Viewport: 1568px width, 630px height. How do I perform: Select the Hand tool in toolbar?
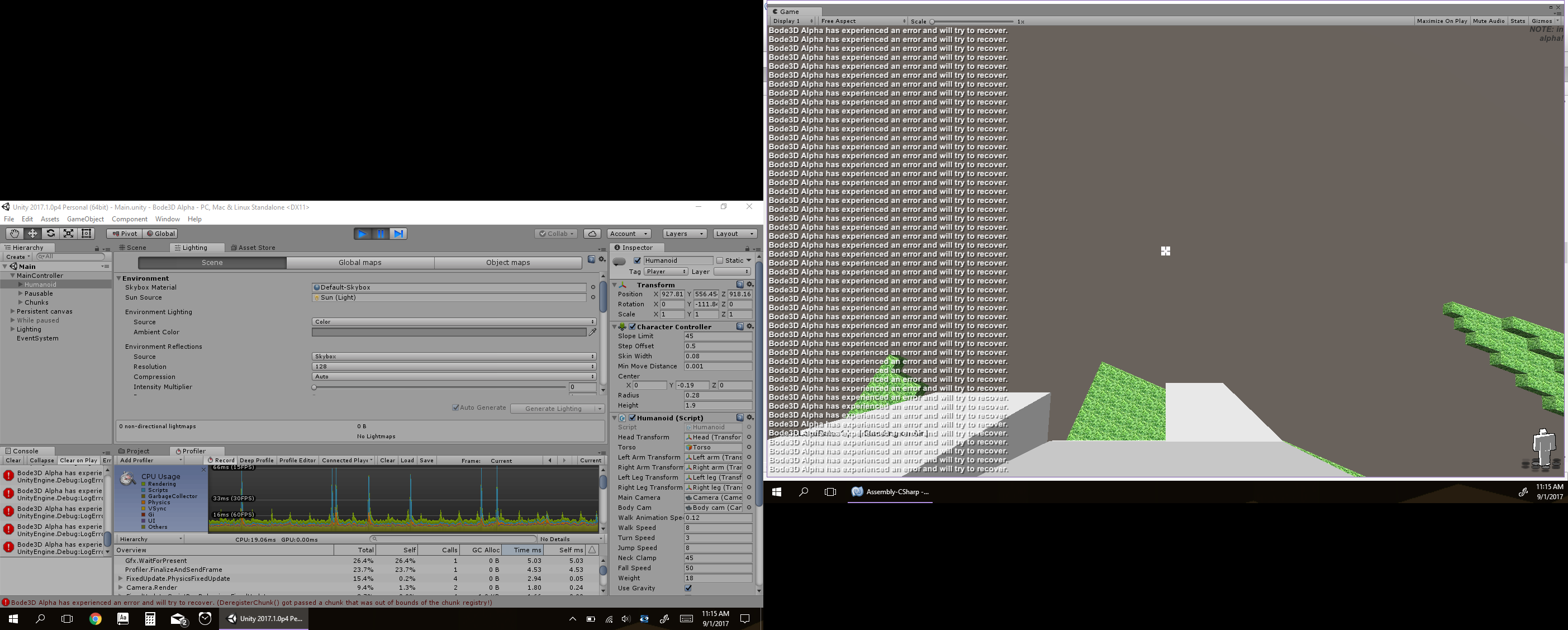click(x=14, y=234)
